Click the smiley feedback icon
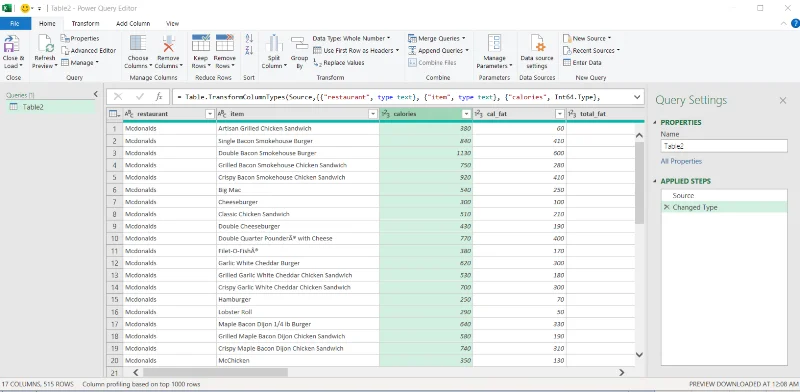Screen dimensions: 800x392 click(25, 8)
